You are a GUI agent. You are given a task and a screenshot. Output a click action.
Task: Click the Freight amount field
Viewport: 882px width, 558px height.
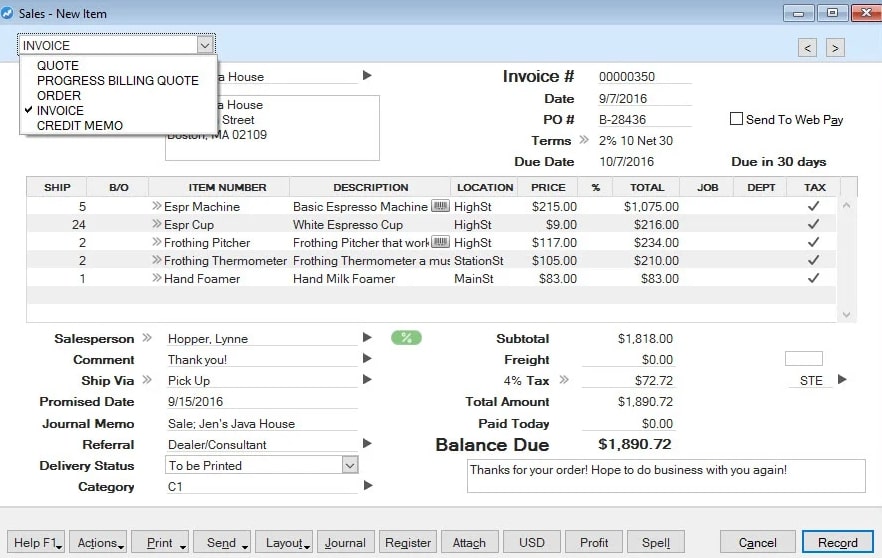point(628,359)
